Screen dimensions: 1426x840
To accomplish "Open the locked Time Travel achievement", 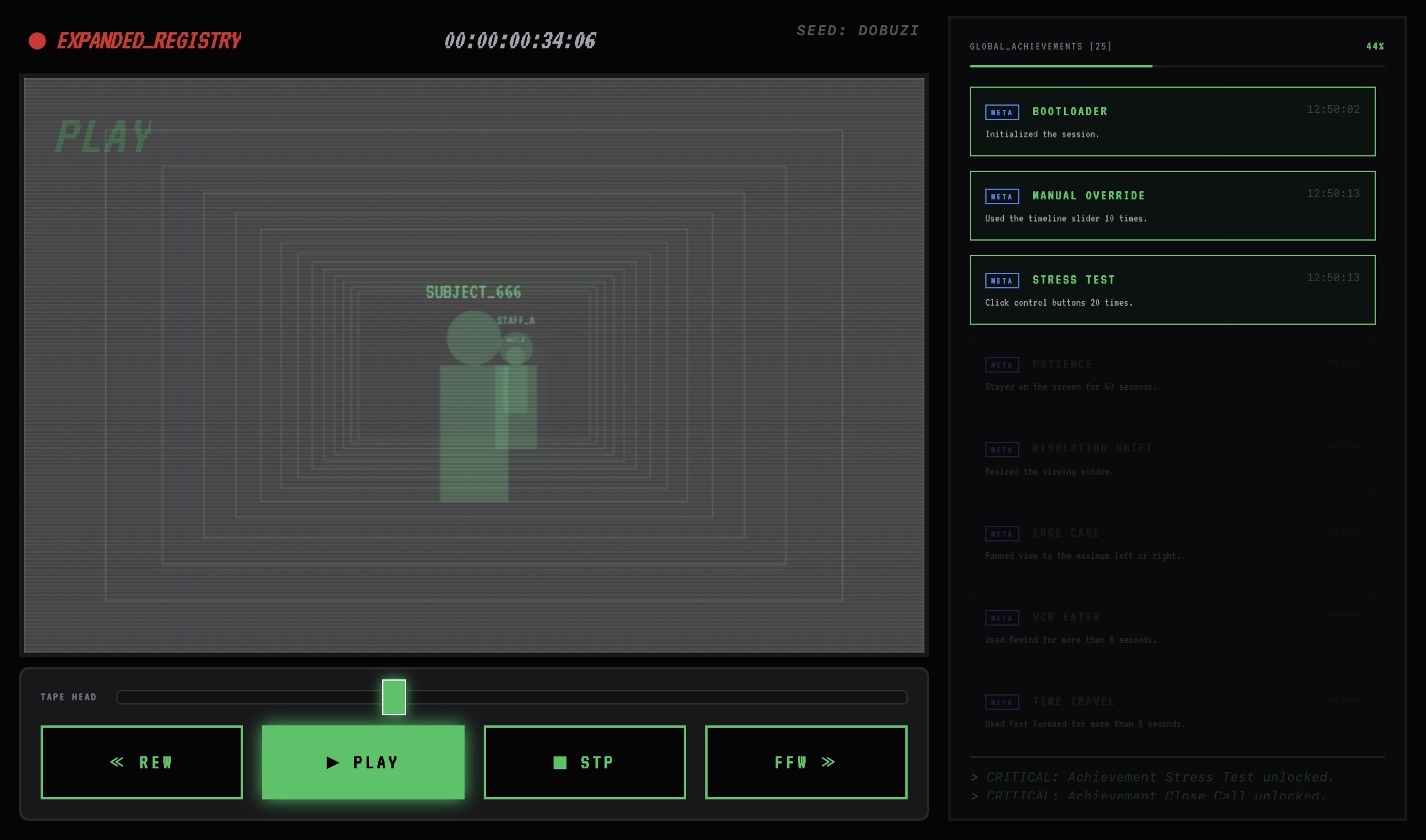I will pyautogui.click(x=1172, y=712).
